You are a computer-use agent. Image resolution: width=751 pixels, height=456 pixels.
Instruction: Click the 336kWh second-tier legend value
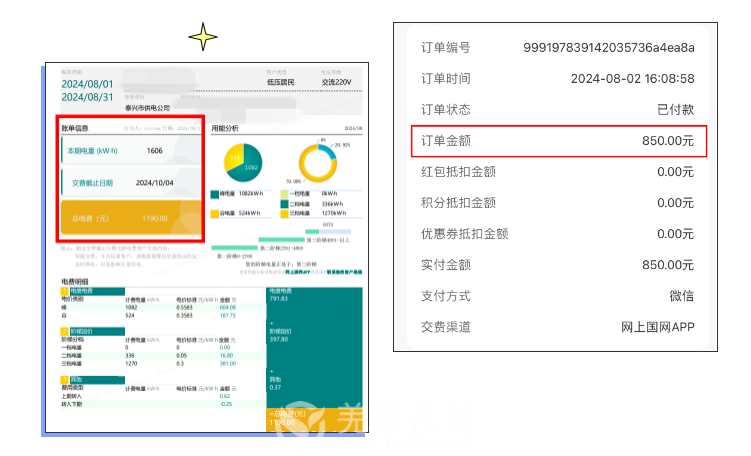[x=332, y=204]
